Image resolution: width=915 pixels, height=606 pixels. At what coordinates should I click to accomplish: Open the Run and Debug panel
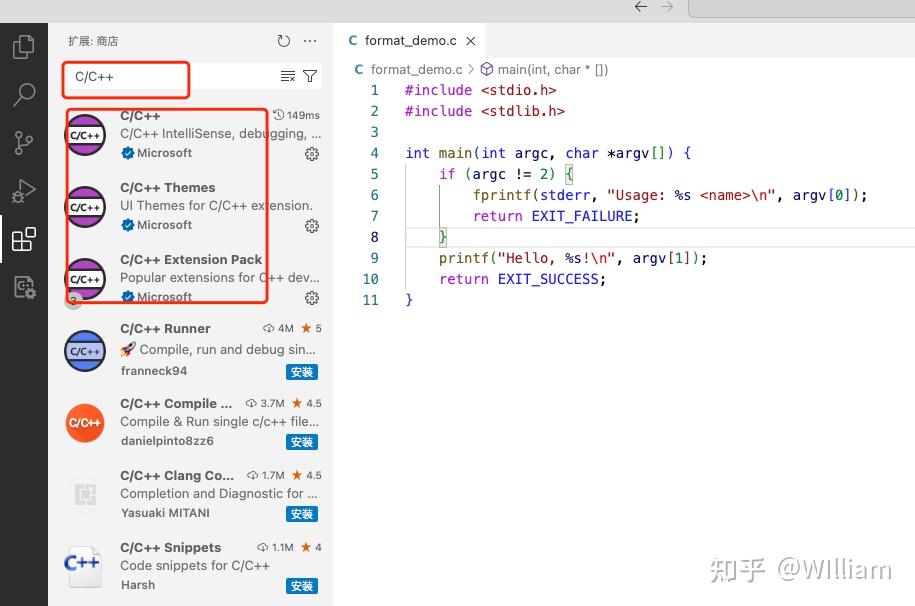(24, 191)
